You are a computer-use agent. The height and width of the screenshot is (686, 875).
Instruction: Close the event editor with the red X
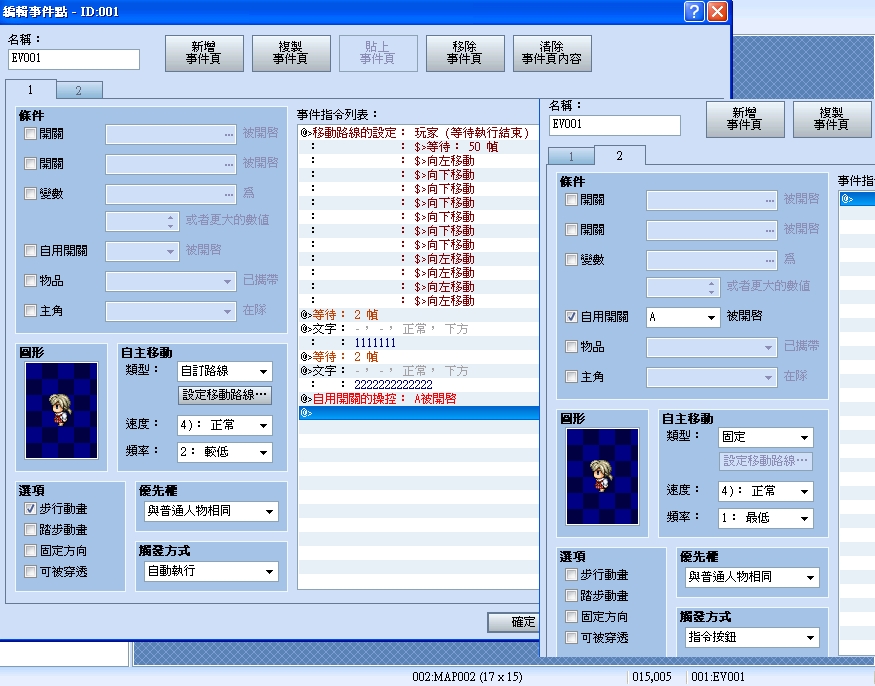click(x=717, y=11)
